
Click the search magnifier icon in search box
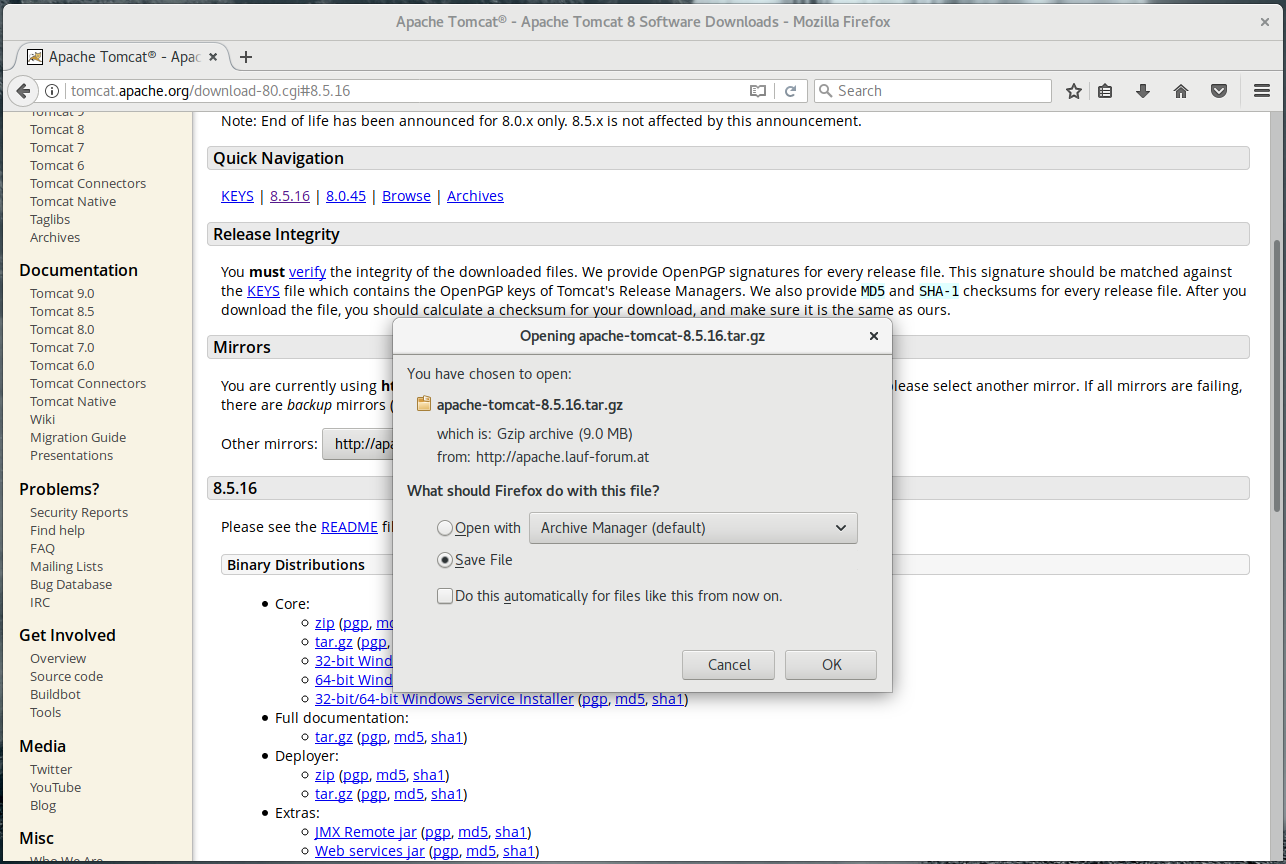pos(826,91)
